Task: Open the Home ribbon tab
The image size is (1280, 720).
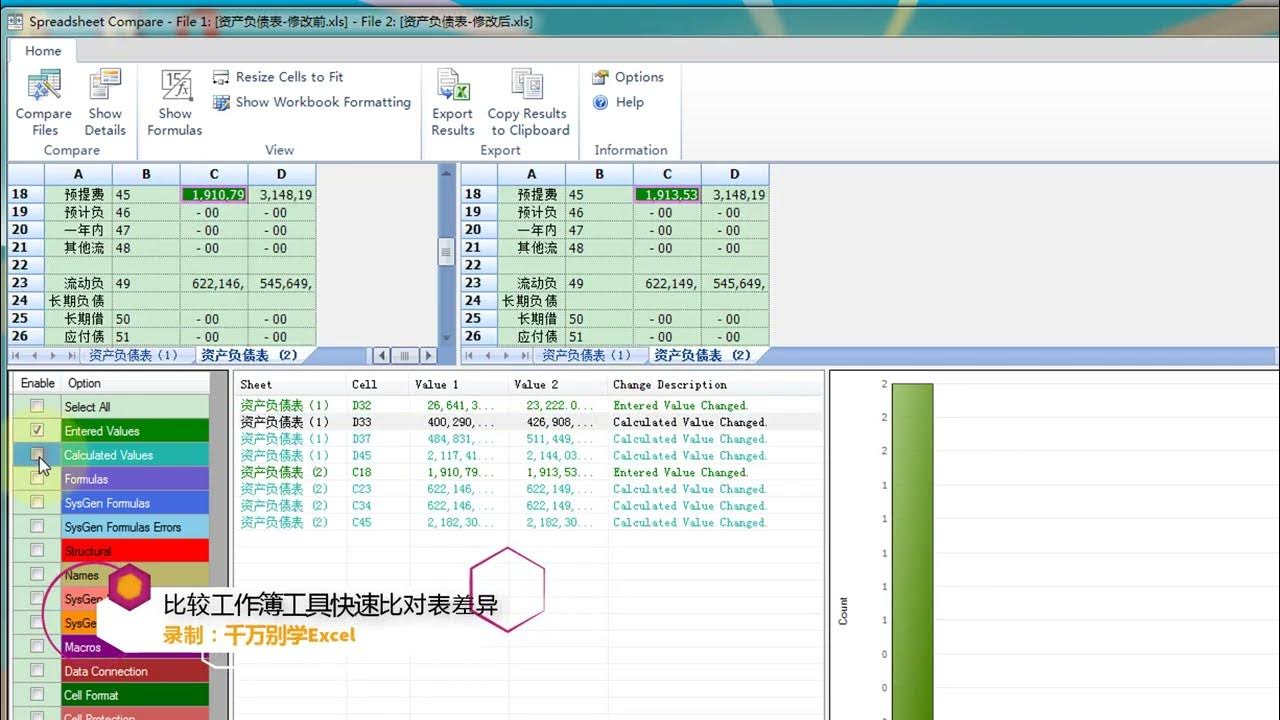Action: 43,51
